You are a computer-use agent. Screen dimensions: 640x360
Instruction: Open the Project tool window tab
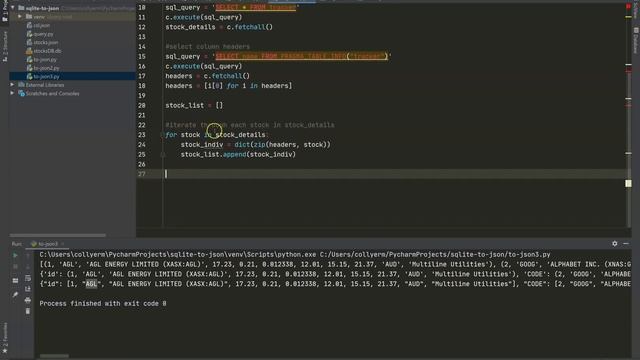coord(4,12)
